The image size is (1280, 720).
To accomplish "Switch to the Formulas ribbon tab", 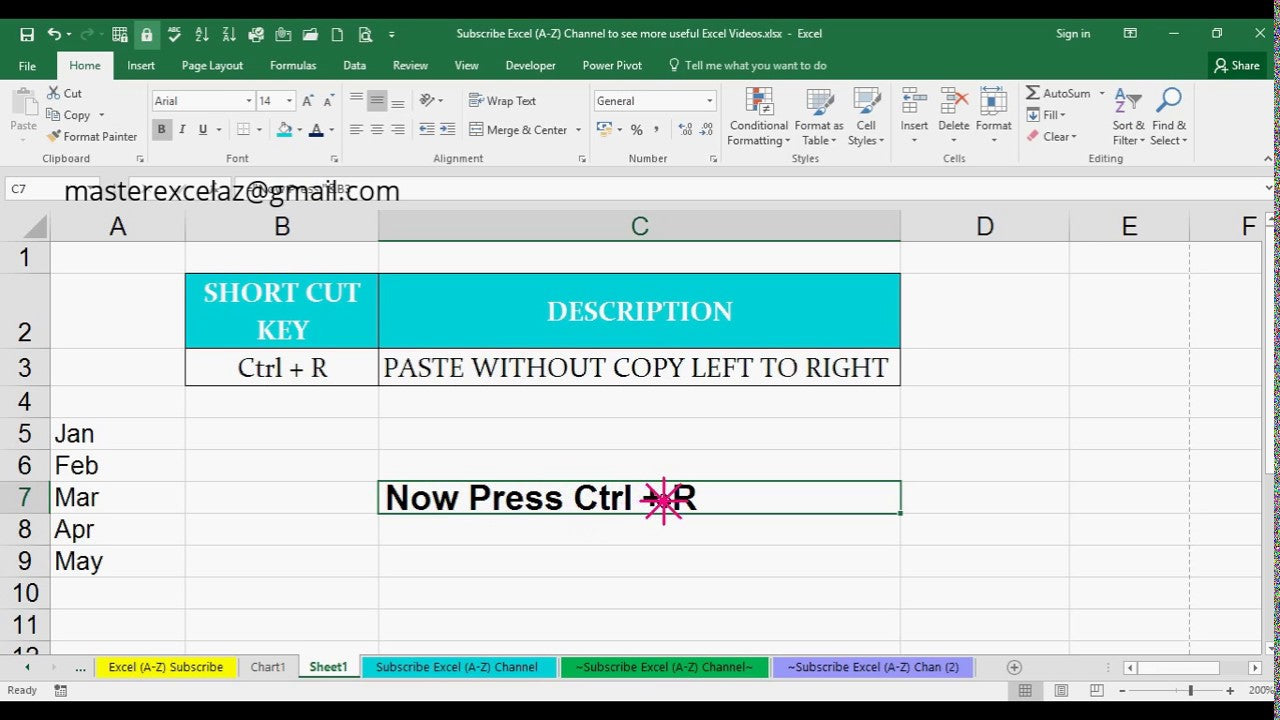I will click(x=292, y=65).
